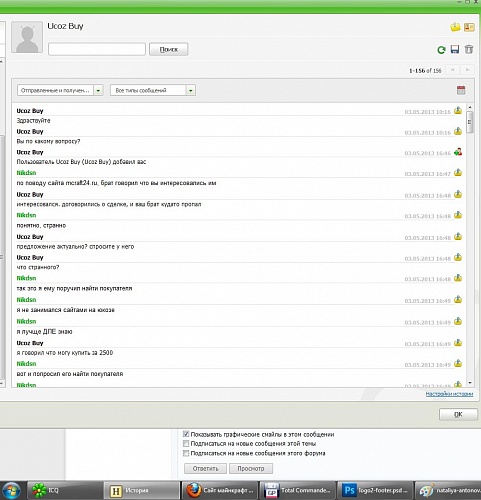Select message 'я лучше ДЛЕ знаю'
Viewport: 481px width, 500px height.
point(44,332)
